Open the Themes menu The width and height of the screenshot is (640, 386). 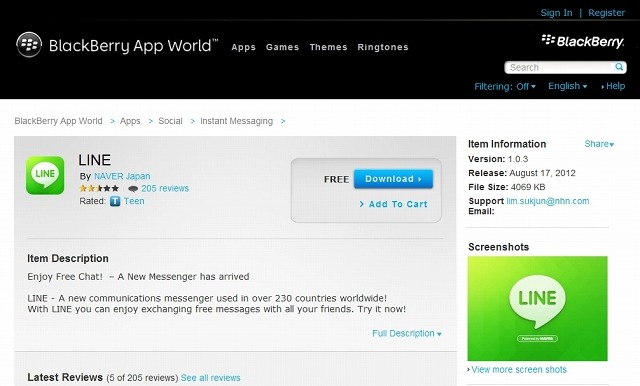tap(328, 47)
